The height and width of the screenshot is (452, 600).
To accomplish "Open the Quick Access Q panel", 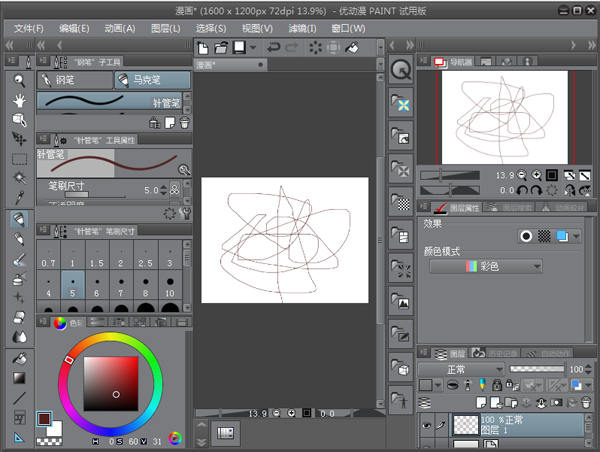I will [x=401, y=69].
